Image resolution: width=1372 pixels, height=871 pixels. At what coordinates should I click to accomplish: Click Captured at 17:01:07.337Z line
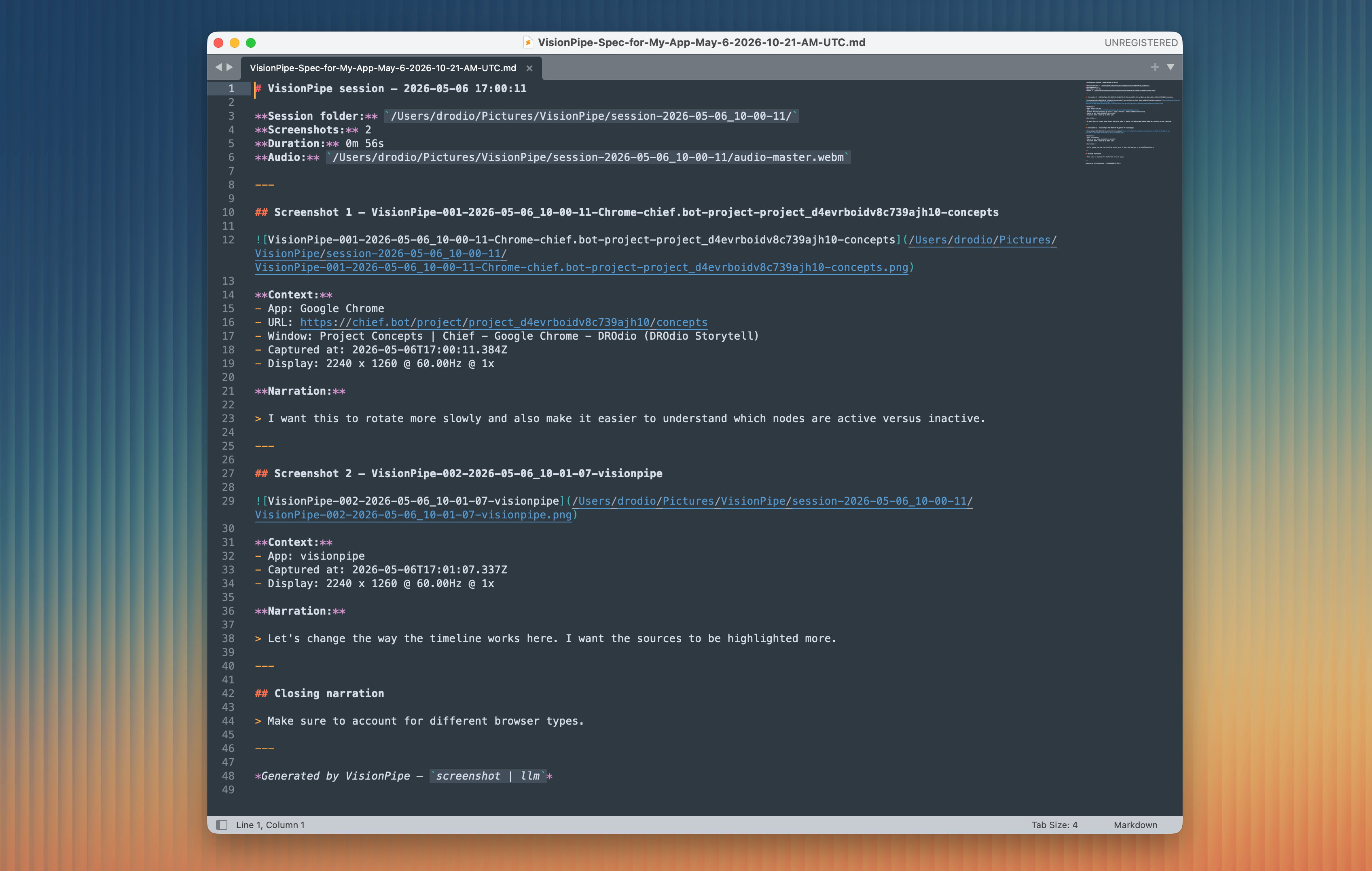click(381, 569)
